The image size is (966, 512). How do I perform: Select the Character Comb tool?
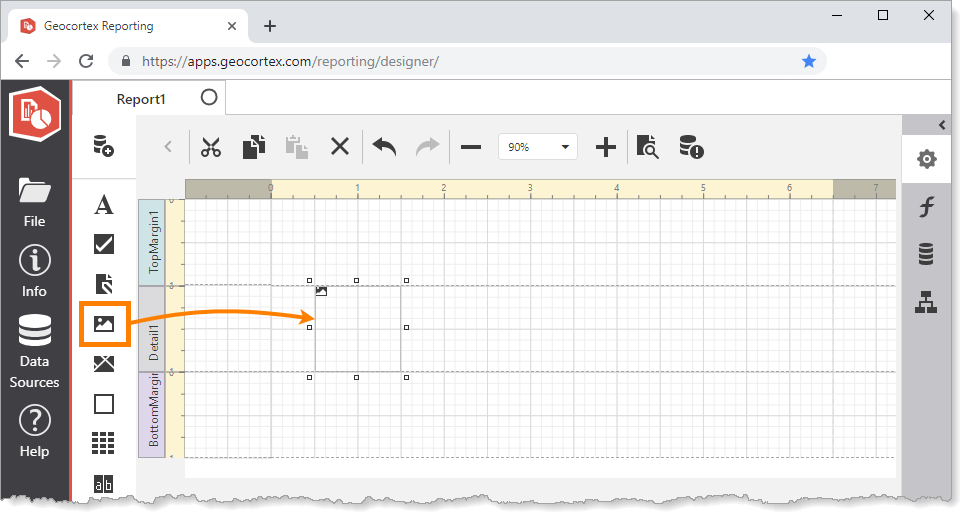(x=104, y=484)
